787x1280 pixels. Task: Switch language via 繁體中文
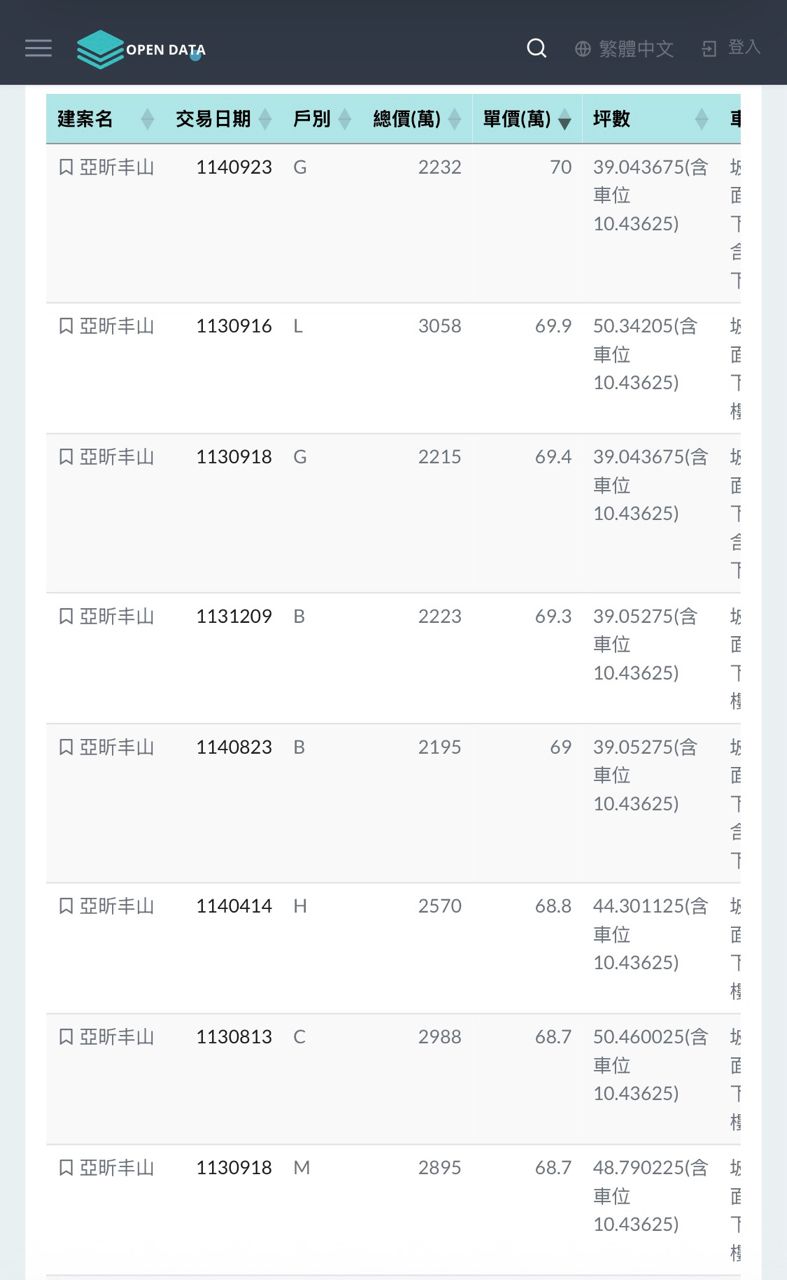pyautogui.click(x=636, y=49)
